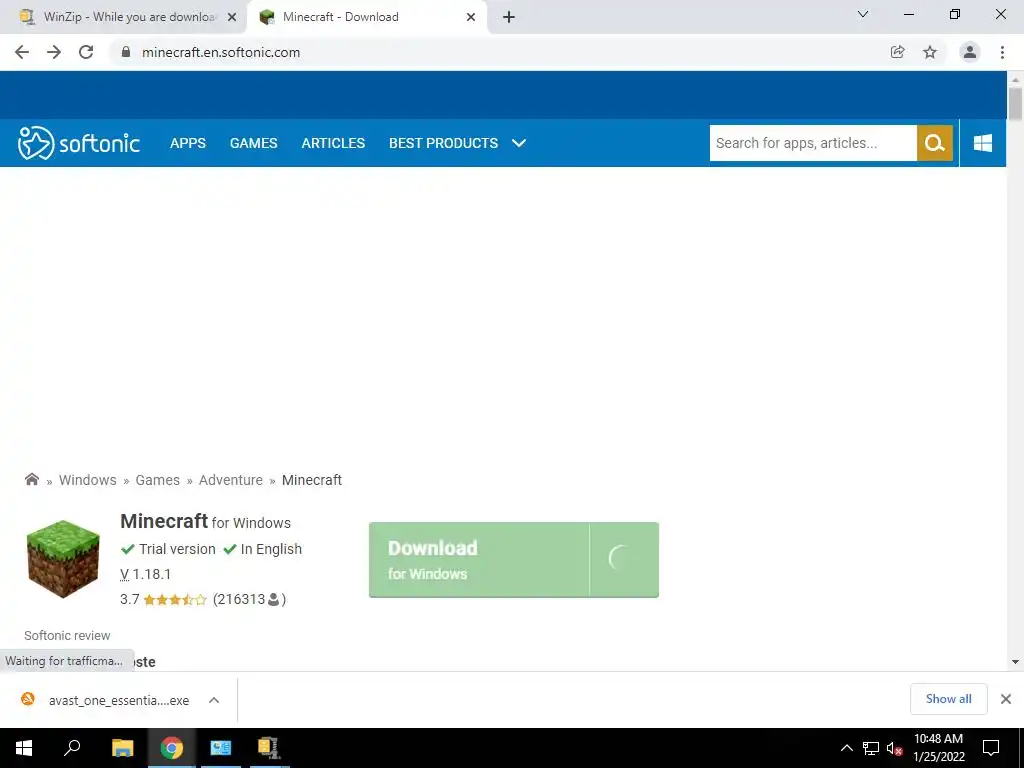Click the star rating 3.7
The width and height of the screenshot is (1024, 768).
(163, 599)
